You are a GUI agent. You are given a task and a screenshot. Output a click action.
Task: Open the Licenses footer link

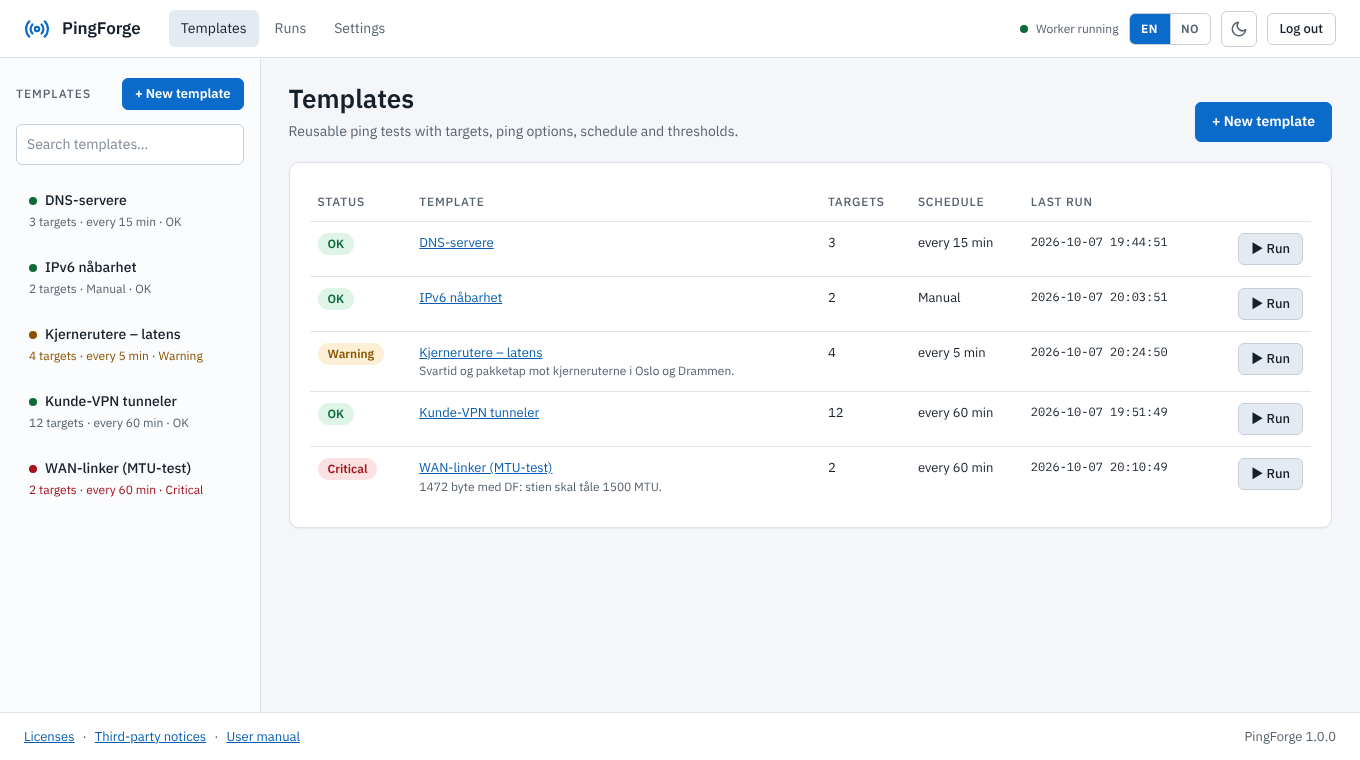(x=49, y=737)
